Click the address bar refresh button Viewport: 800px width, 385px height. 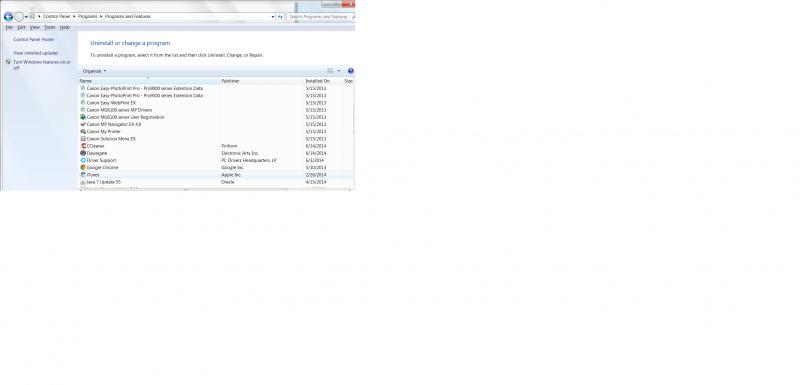pyautogui.click(x=281, y=17)
